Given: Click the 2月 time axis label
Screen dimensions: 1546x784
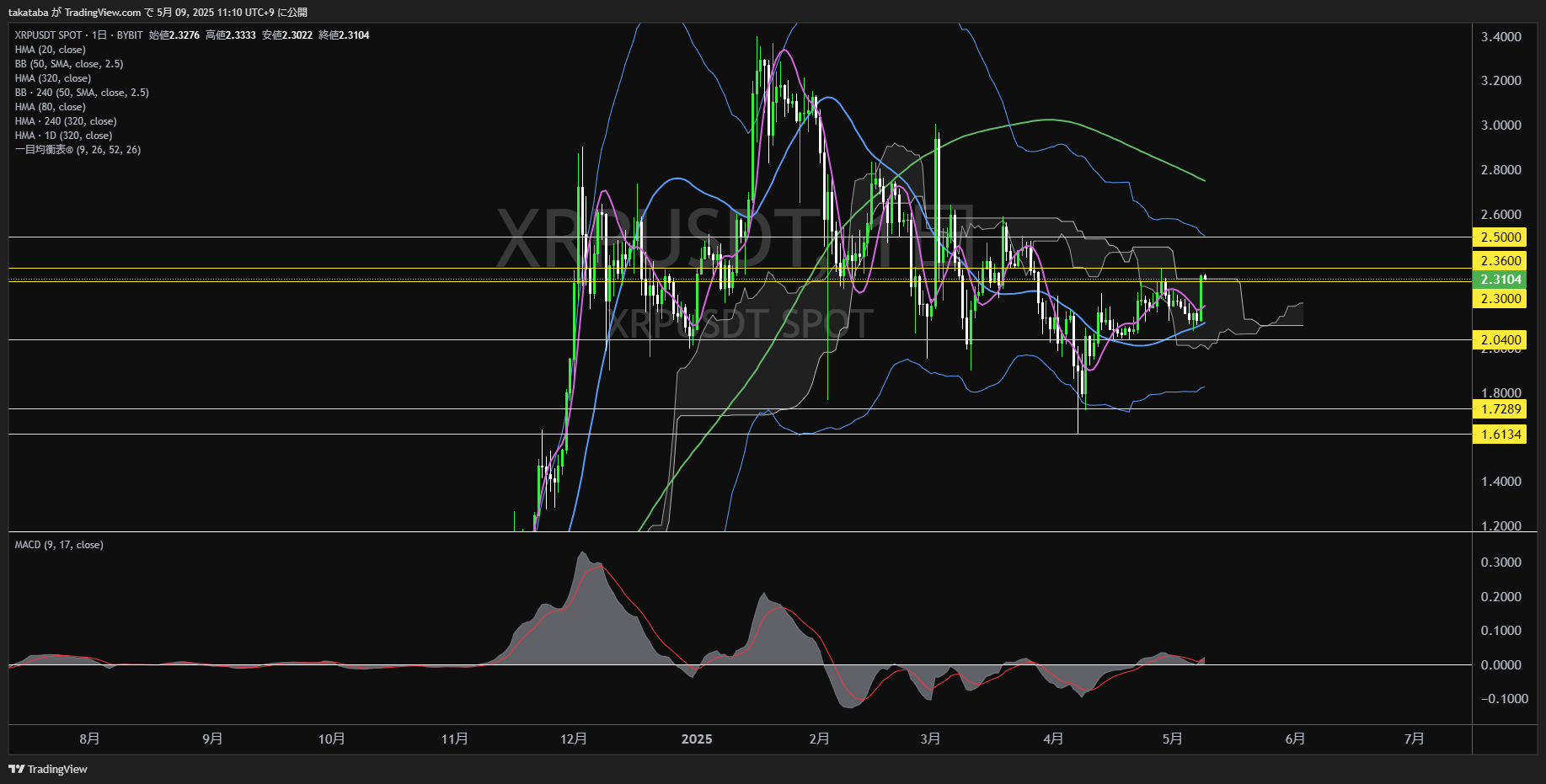Looking at the screenshot, I should click(x=819, y=739).
